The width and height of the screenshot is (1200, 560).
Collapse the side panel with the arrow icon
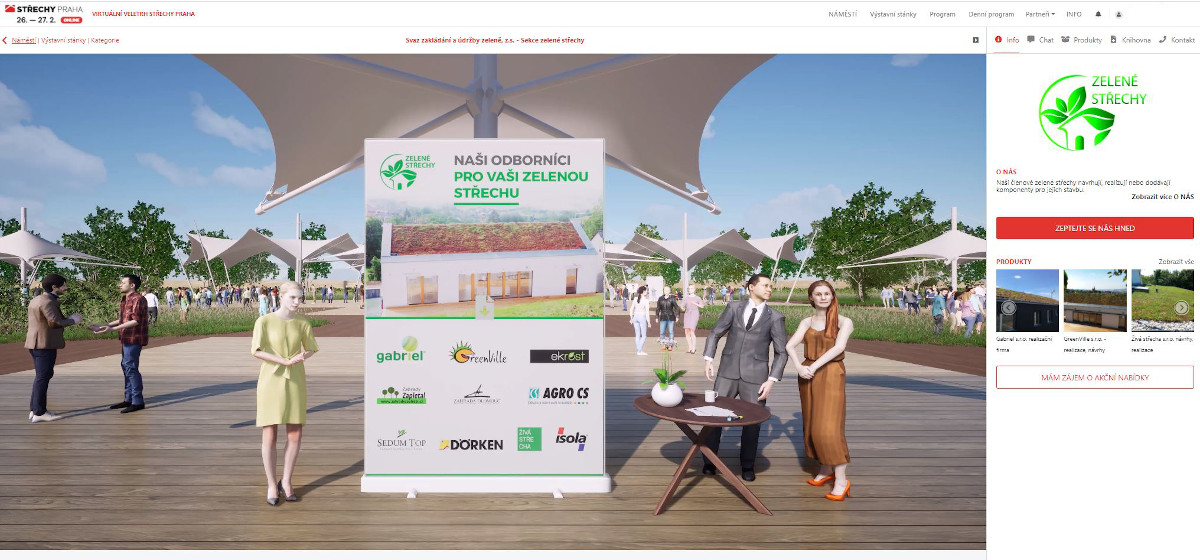(976, 40)
